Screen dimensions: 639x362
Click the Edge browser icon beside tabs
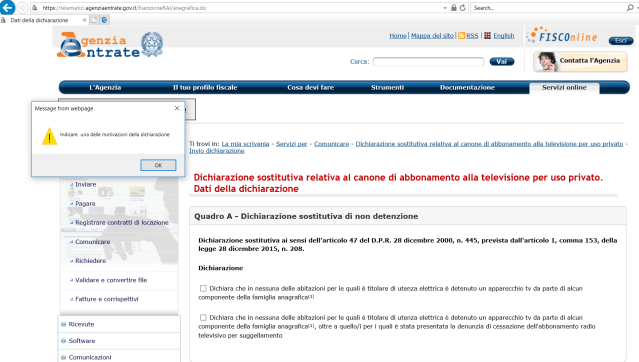pos(104,20)
